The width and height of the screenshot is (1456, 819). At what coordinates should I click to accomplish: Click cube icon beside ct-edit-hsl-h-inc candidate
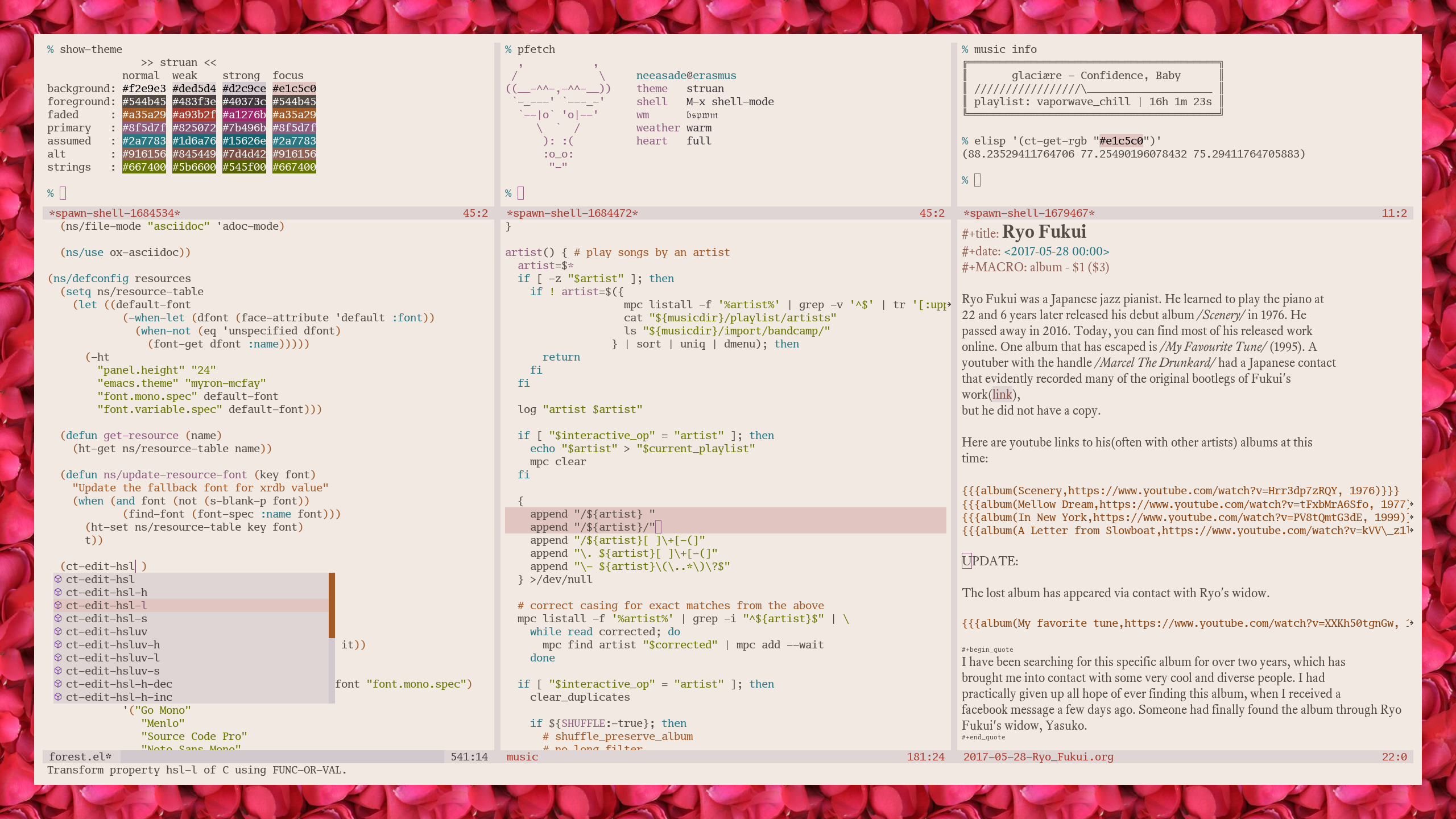tap(58, 697)
